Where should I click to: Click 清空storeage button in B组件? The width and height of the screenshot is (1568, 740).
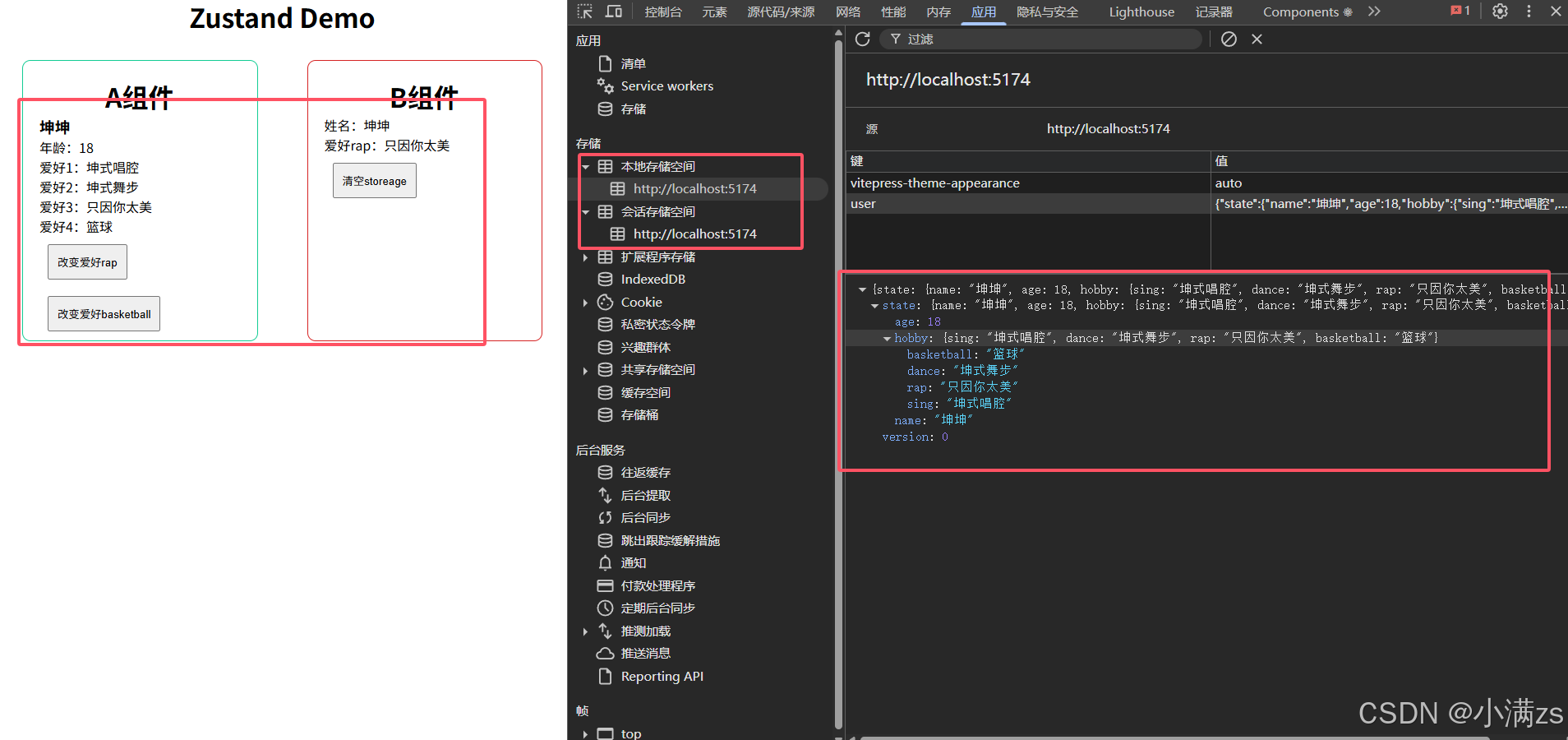[x=375, y=181]
